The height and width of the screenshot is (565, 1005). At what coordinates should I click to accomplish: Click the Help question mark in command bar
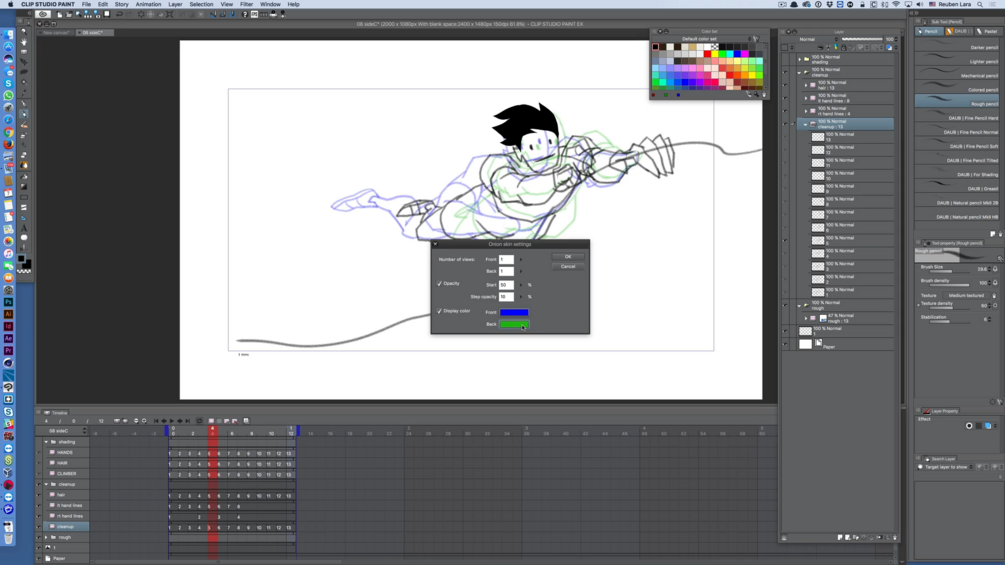tap(245, 14)
